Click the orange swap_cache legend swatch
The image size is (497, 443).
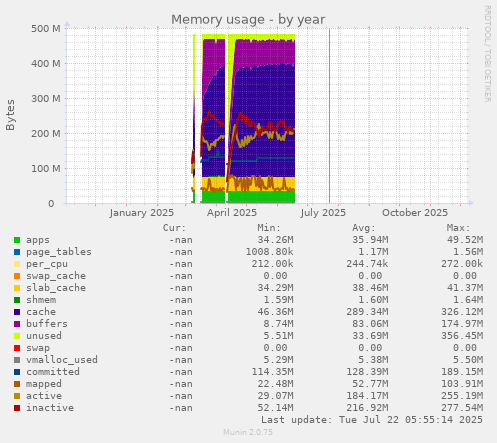click(17, 276)
